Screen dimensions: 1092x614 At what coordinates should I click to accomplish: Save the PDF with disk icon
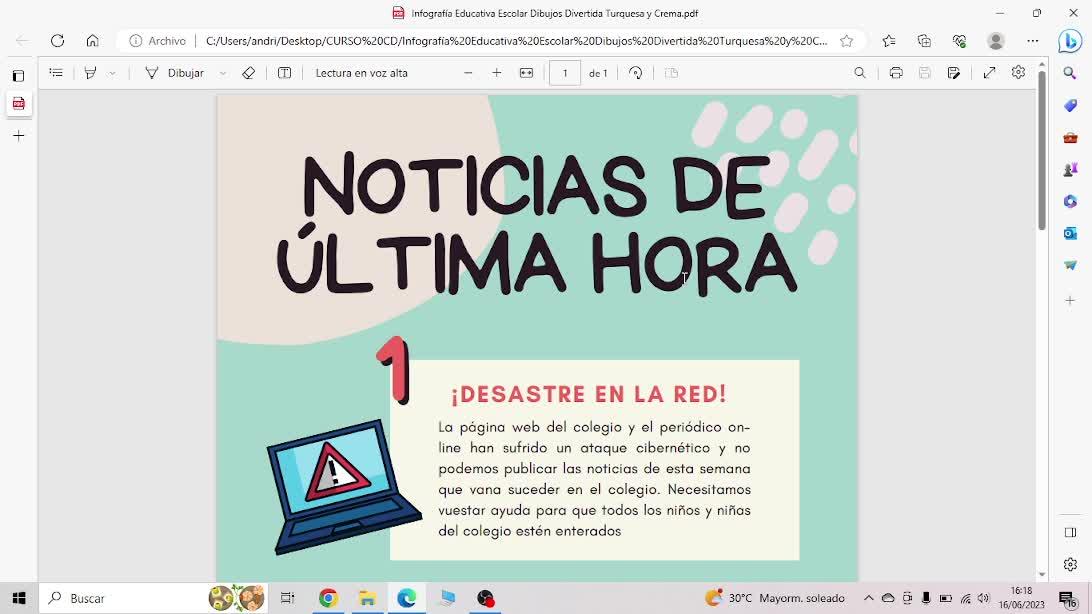tap(925, 72)
